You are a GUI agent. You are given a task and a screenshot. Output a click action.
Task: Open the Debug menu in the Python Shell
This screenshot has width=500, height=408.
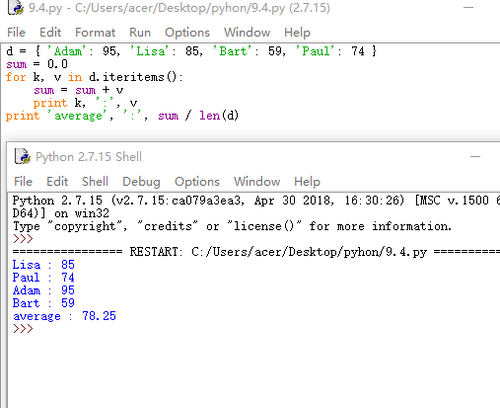141,182
